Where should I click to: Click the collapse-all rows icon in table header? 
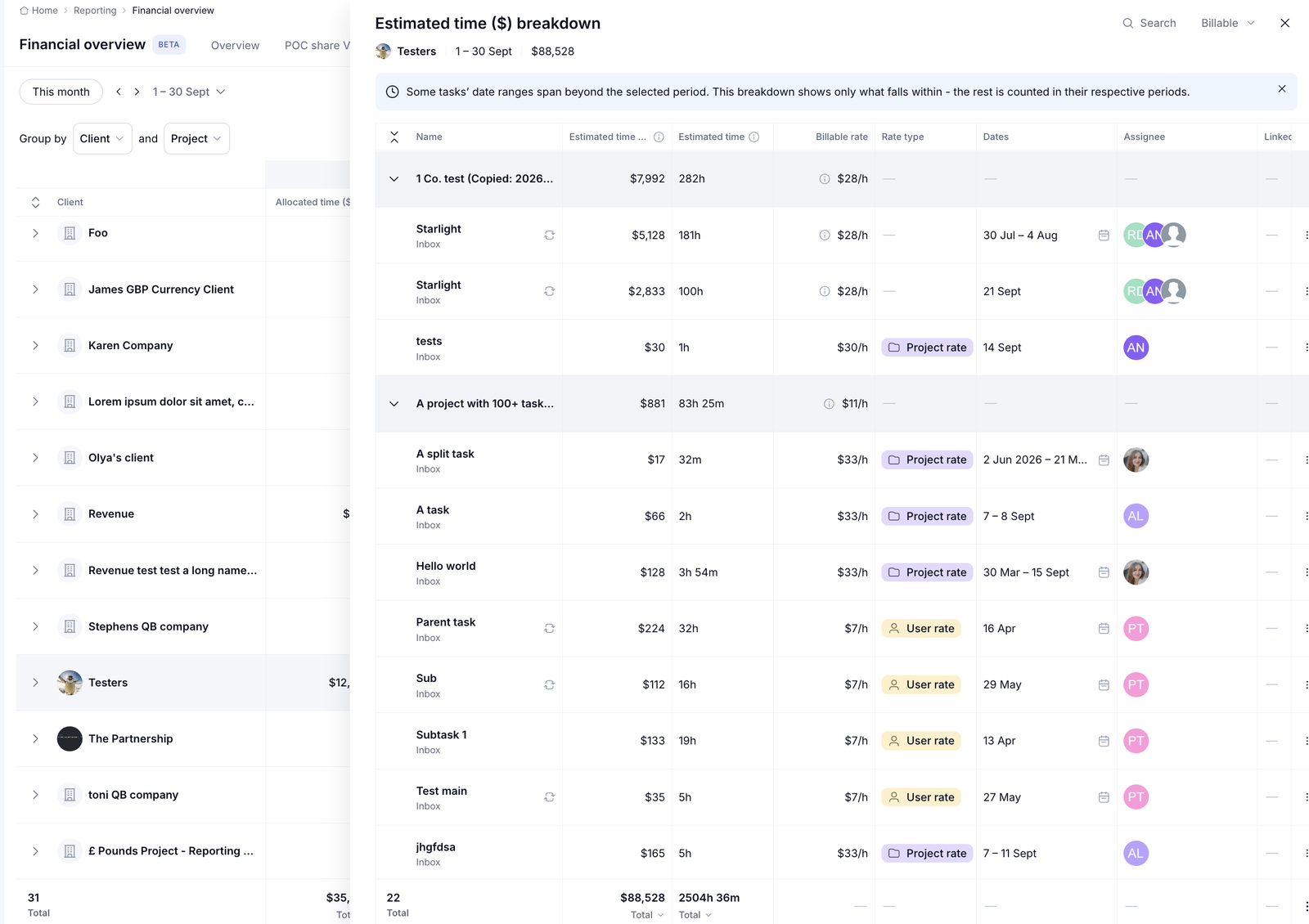pyautogui.click(x=394, y=137)
